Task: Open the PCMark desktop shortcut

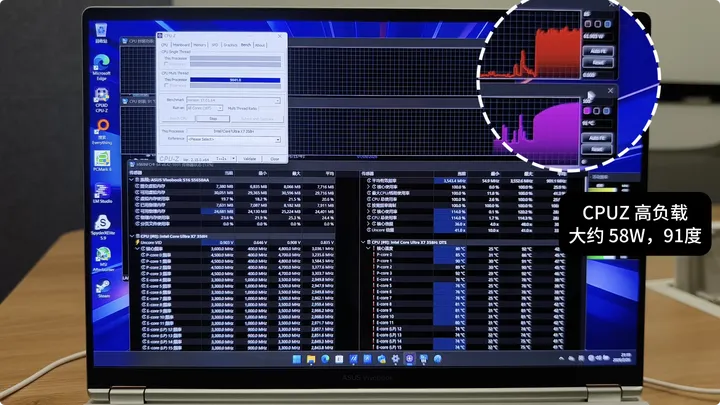Action: coord(102,161)
